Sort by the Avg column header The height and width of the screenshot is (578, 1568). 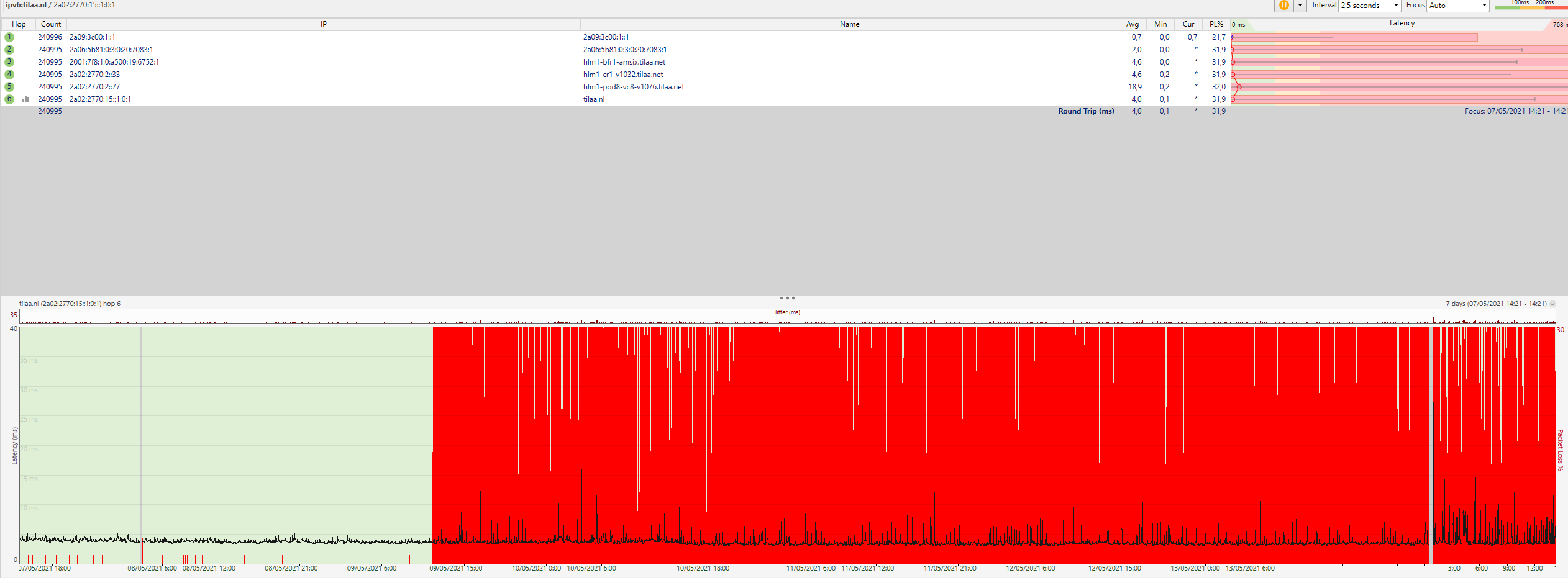[1133, 24]
